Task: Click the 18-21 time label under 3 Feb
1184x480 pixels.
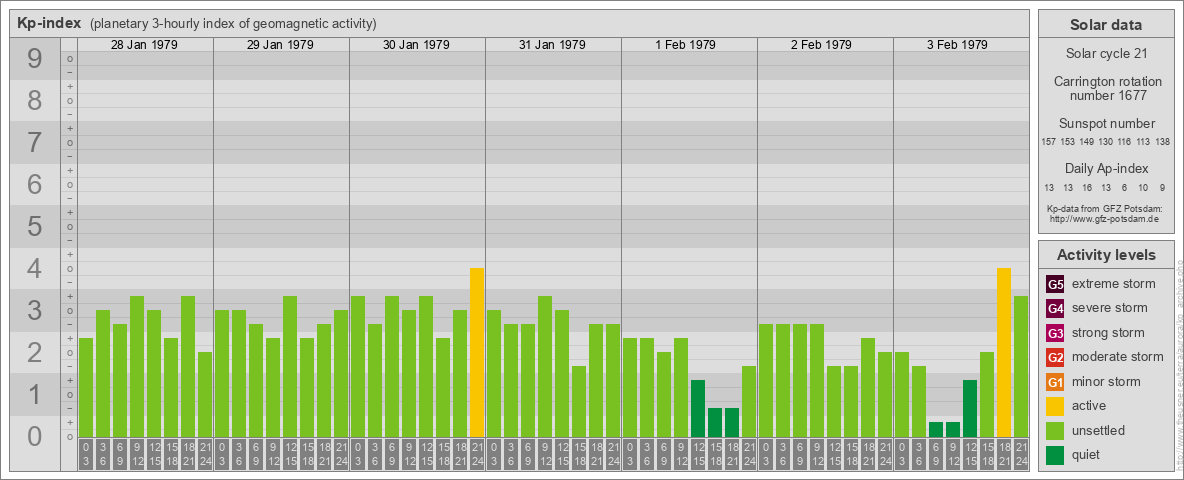Action: pyautogui.click(x=1004, y=455)
